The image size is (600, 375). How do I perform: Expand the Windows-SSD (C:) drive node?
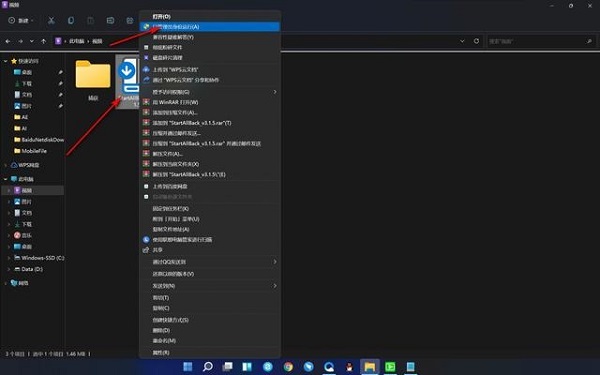tap(9, 258)
